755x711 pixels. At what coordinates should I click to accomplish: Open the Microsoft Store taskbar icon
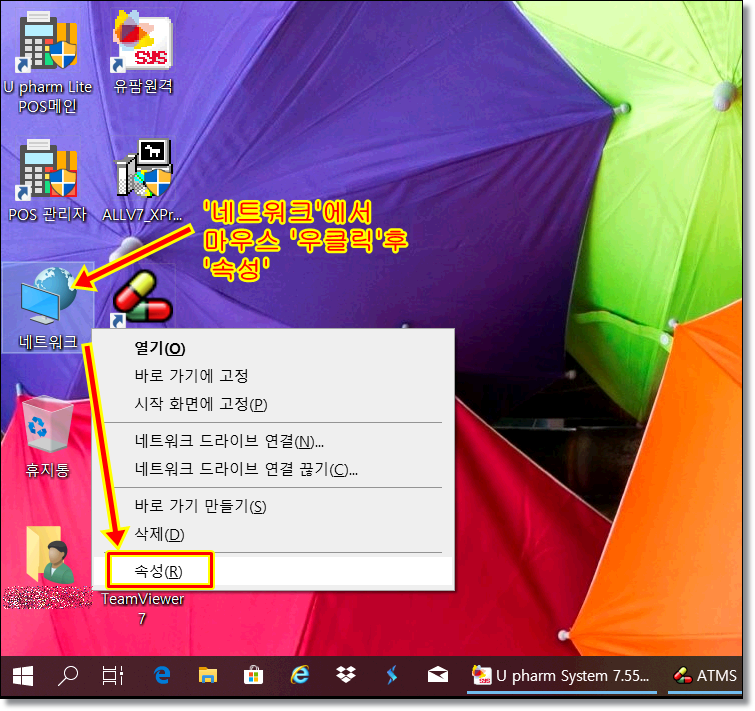tap(254, 675)
